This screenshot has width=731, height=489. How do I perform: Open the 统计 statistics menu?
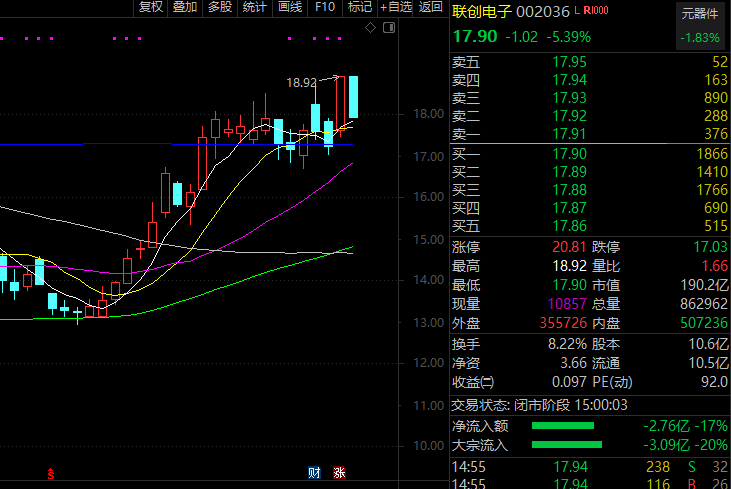[x=254, y=7]
